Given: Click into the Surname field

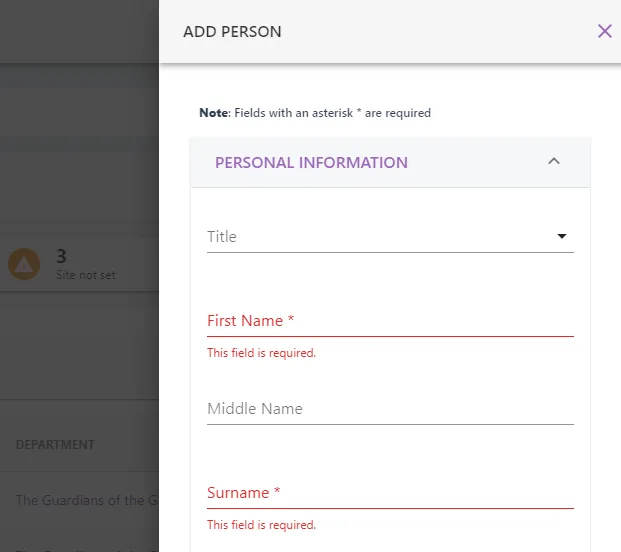Looking at the screenshot, I should click(390, 493).
